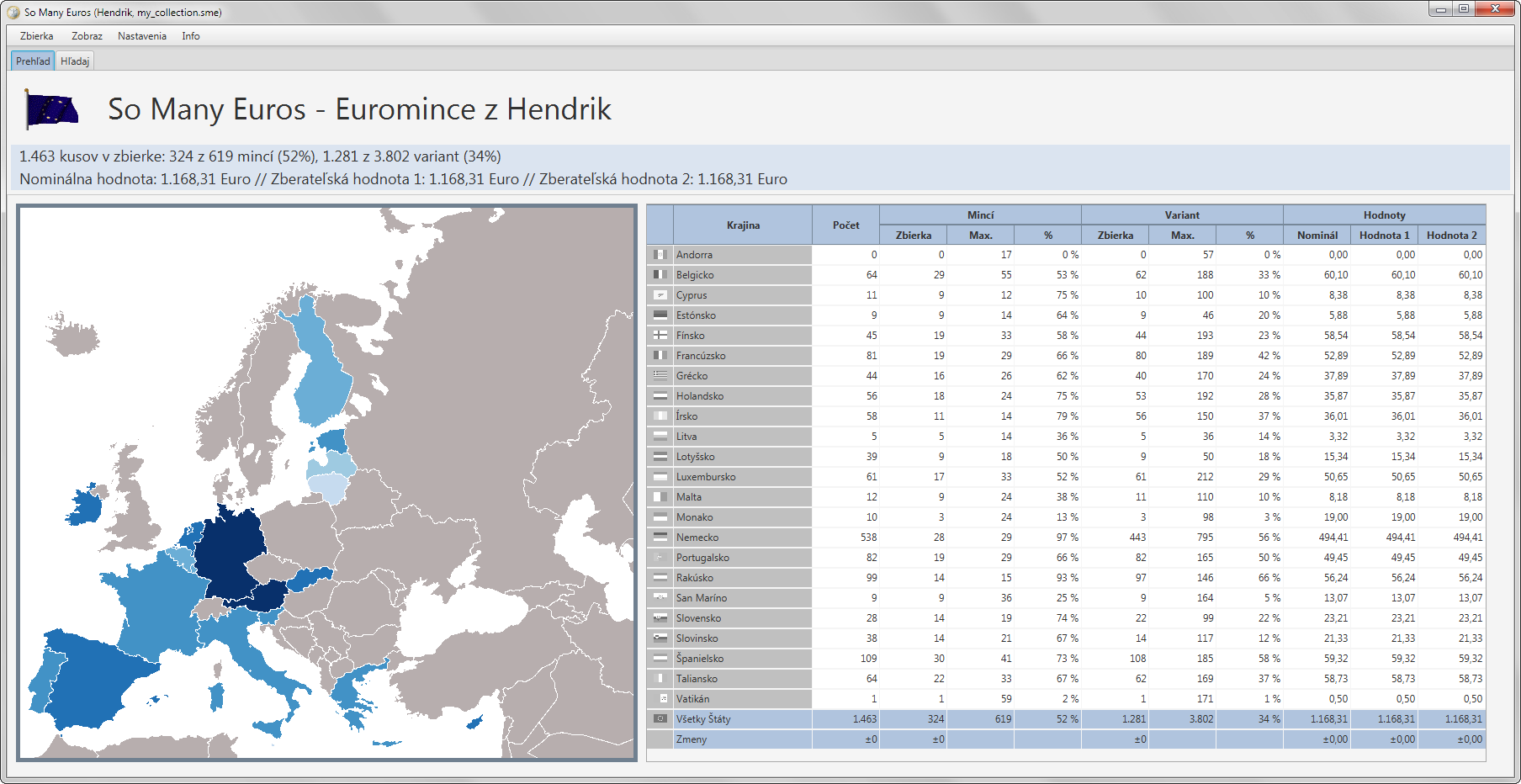Open the Nastavenia menu
The width and height of the screenshot is (1521, 784).
(142, 36)
